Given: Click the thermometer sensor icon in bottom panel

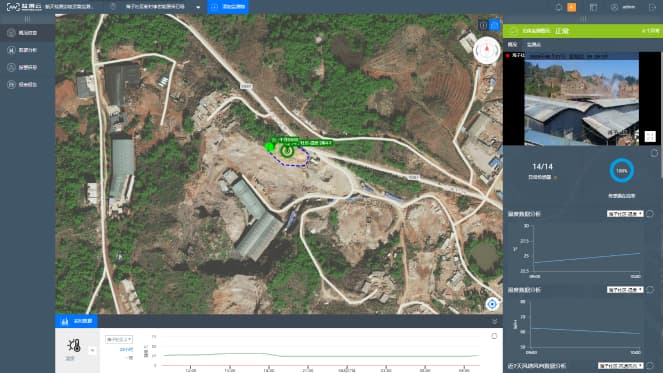Looking at the screenshot, I should coord(74,346).
